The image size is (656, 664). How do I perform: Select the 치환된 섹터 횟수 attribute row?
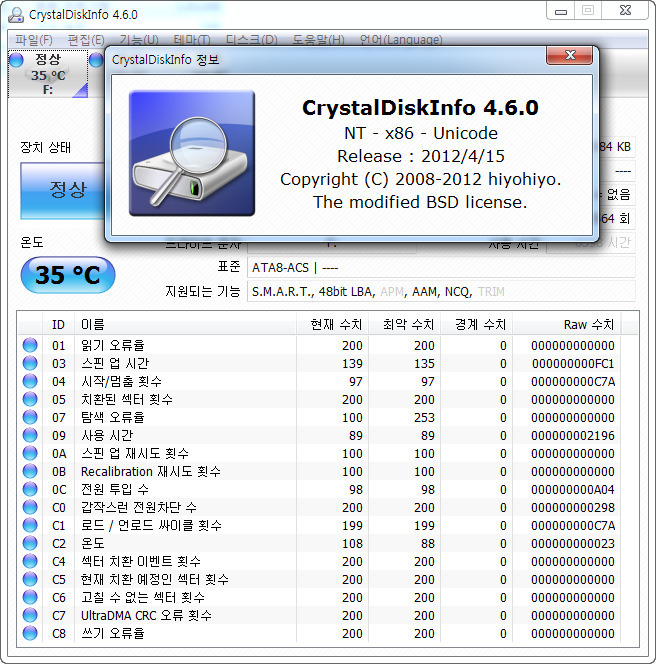point(320,399)
